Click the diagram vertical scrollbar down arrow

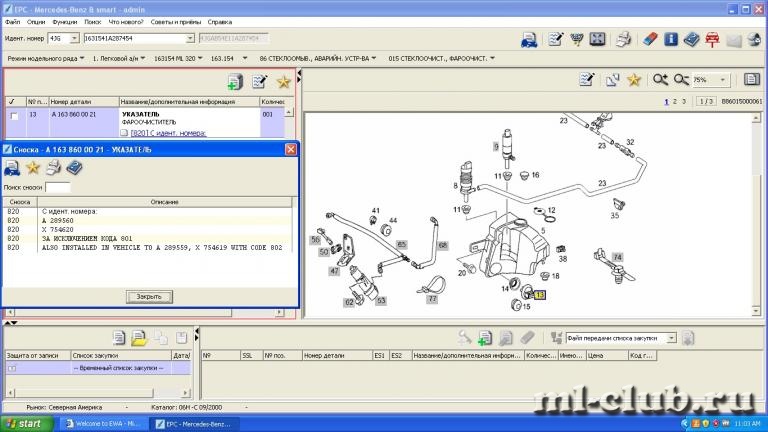pyautogui.click(x=756, y=311)
